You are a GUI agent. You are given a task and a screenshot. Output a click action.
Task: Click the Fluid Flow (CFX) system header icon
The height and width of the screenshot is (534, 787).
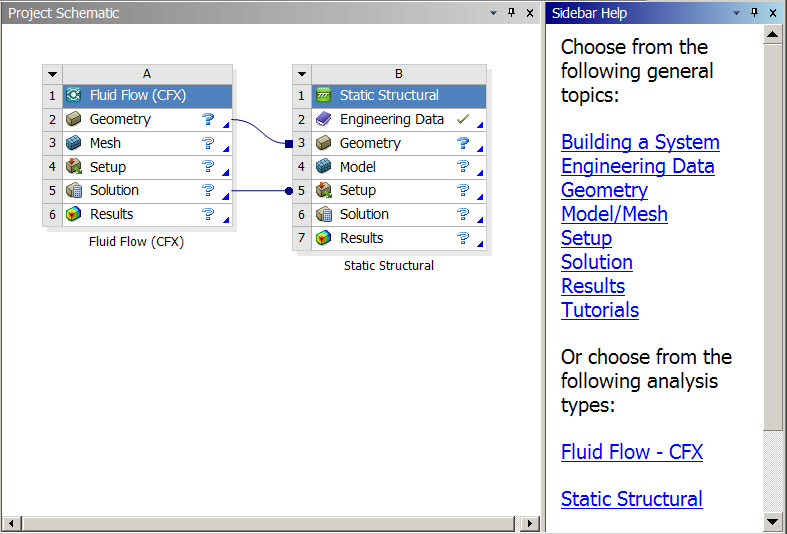click(73, 96)
